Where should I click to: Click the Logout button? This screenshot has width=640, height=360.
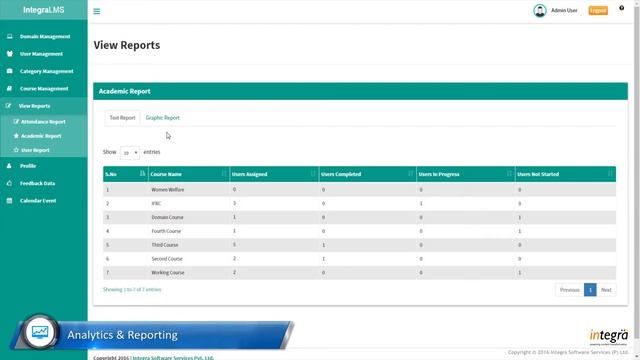[x=598, y=11]
